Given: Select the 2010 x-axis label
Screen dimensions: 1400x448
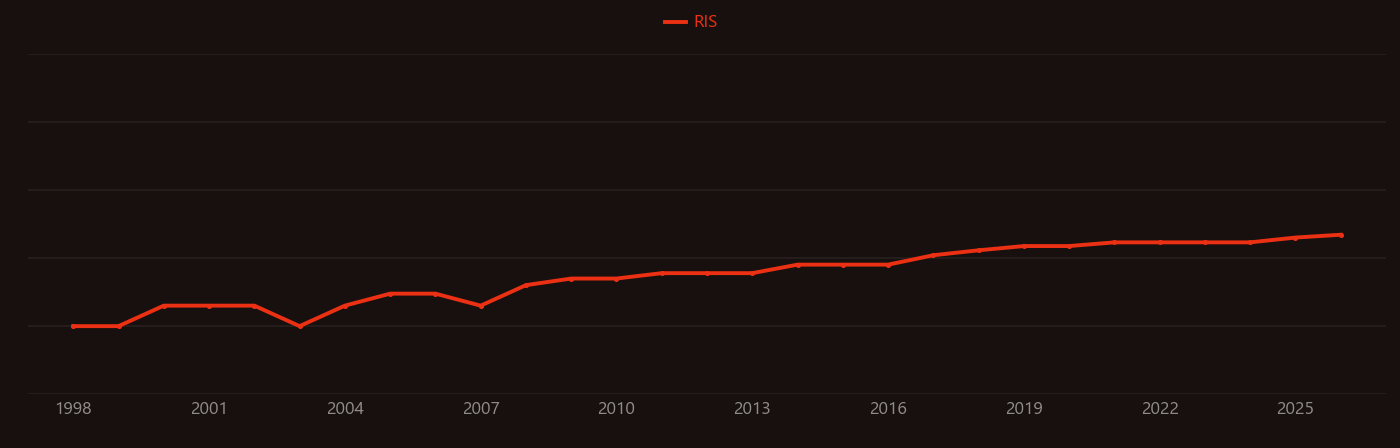Looking at the screenshot, I should [616, 409].
